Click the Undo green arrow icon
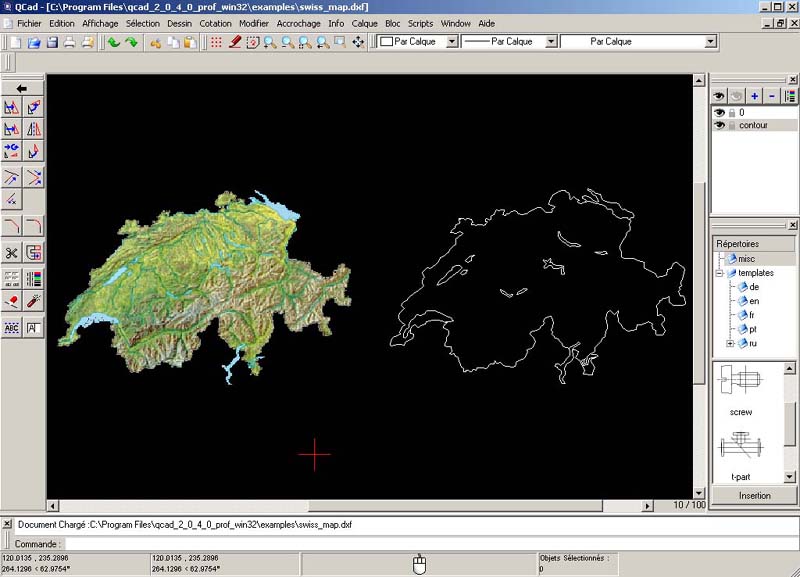The image size is (800, 577). 113,42
